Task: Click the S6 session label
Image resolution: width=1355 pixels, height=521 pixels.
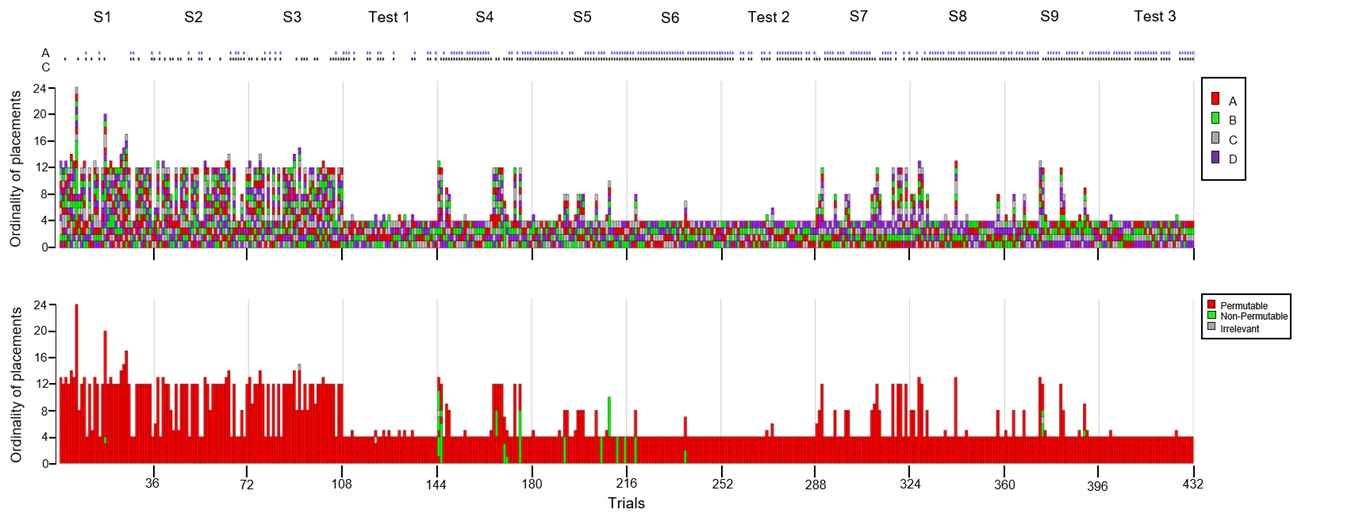Action: pyautogui.click(x=670, y=18)
